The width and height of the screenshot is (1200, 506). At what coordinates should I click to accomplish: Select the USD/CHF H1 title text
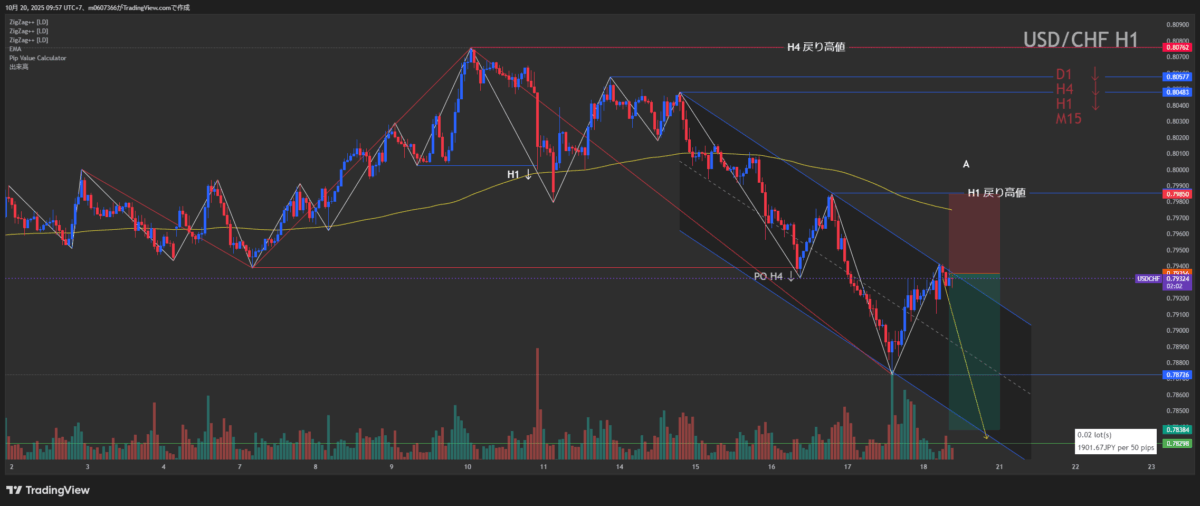pyautogui.click(x=1080, y=40)
